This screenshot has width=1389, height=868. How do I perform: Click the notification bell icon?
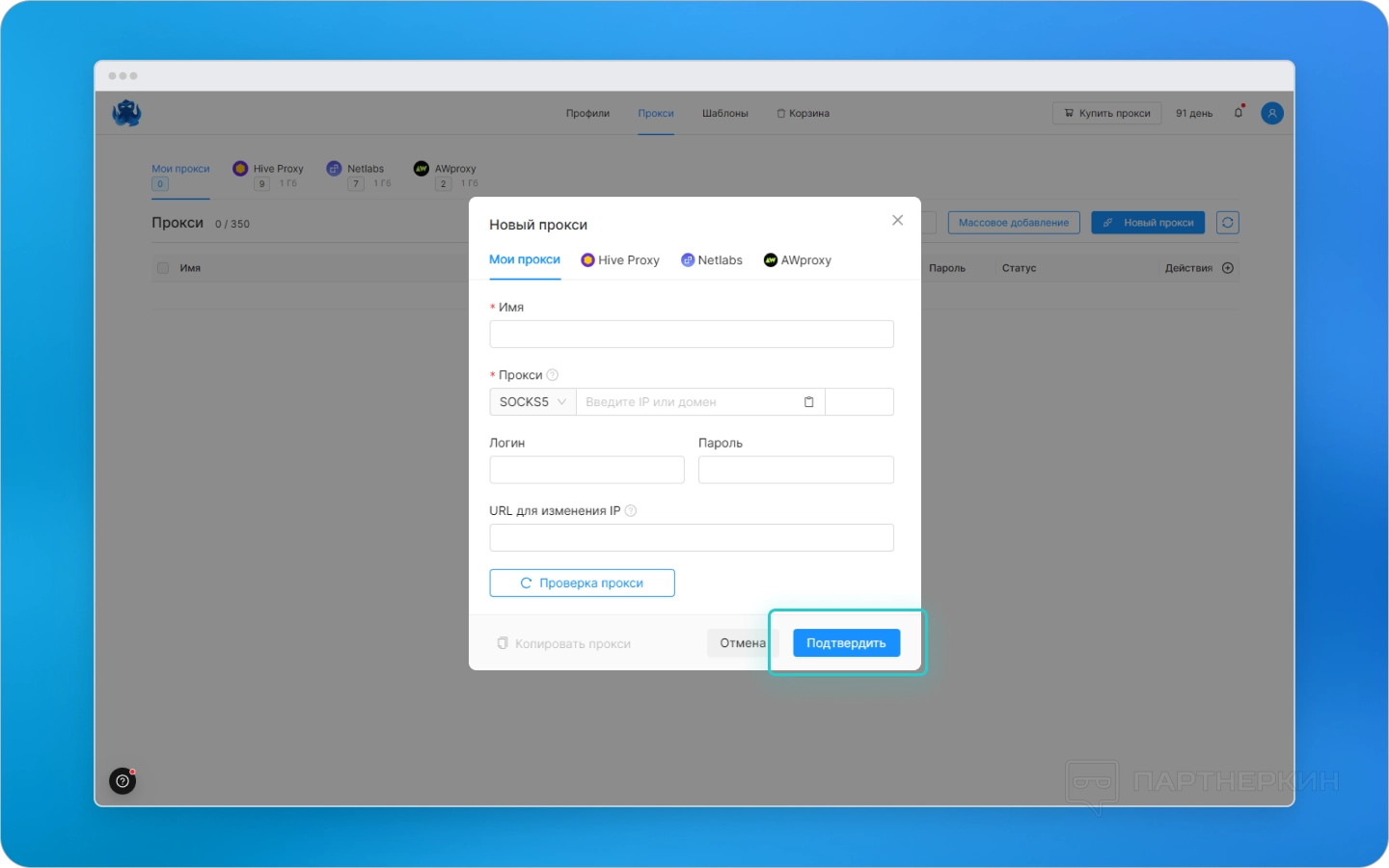tap(1239, 113)
